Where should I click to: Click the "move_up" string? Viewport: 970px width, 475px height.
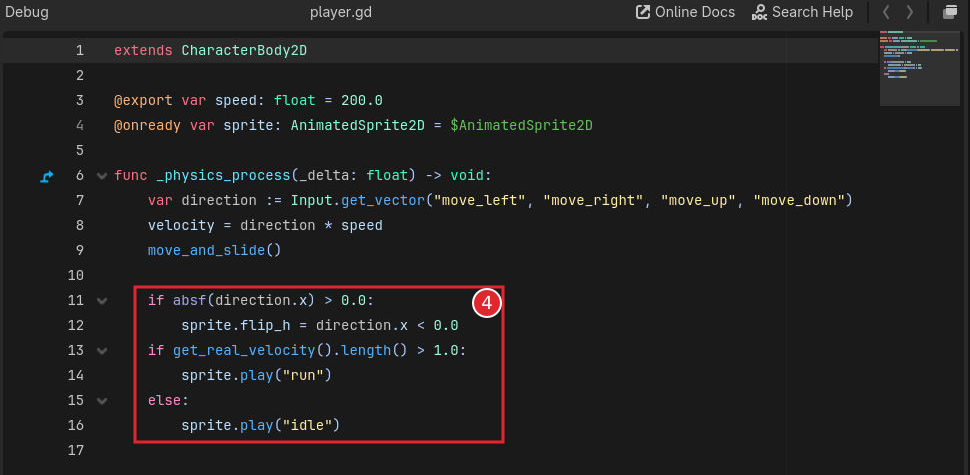699,200
